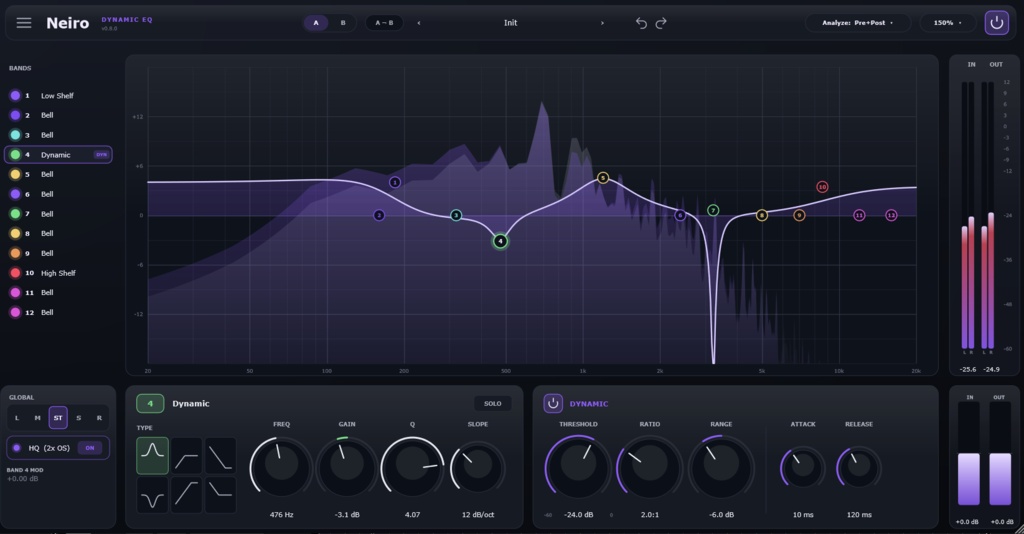Toggle band 10 High Shelf enable dot
Viewport: 1024px width, 534px height.
(15, 273)
